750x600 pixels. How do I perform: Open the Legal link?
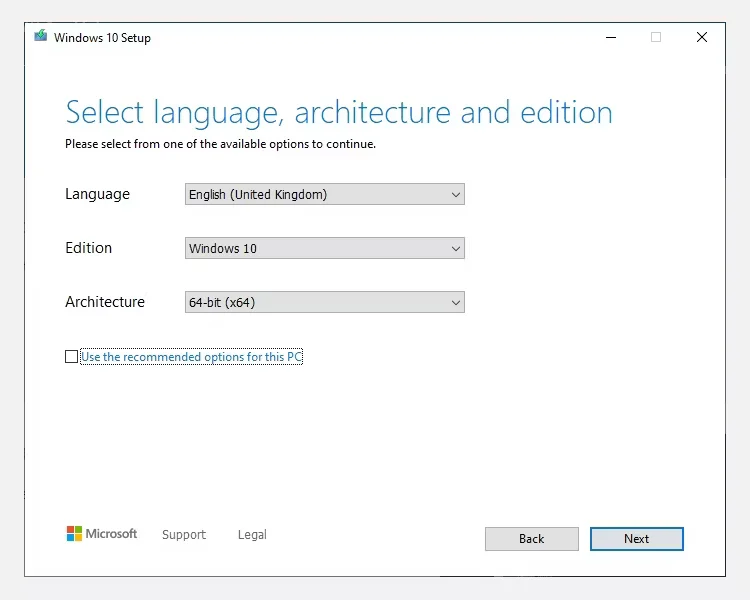pos(252,535)
